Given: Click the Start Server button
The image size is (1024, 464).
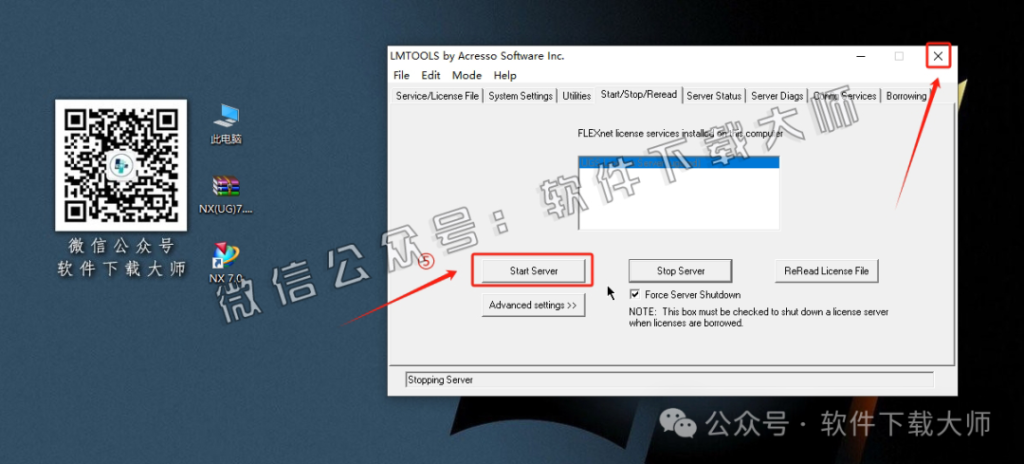Looking at the screenshot, I should tap(533, 271).
